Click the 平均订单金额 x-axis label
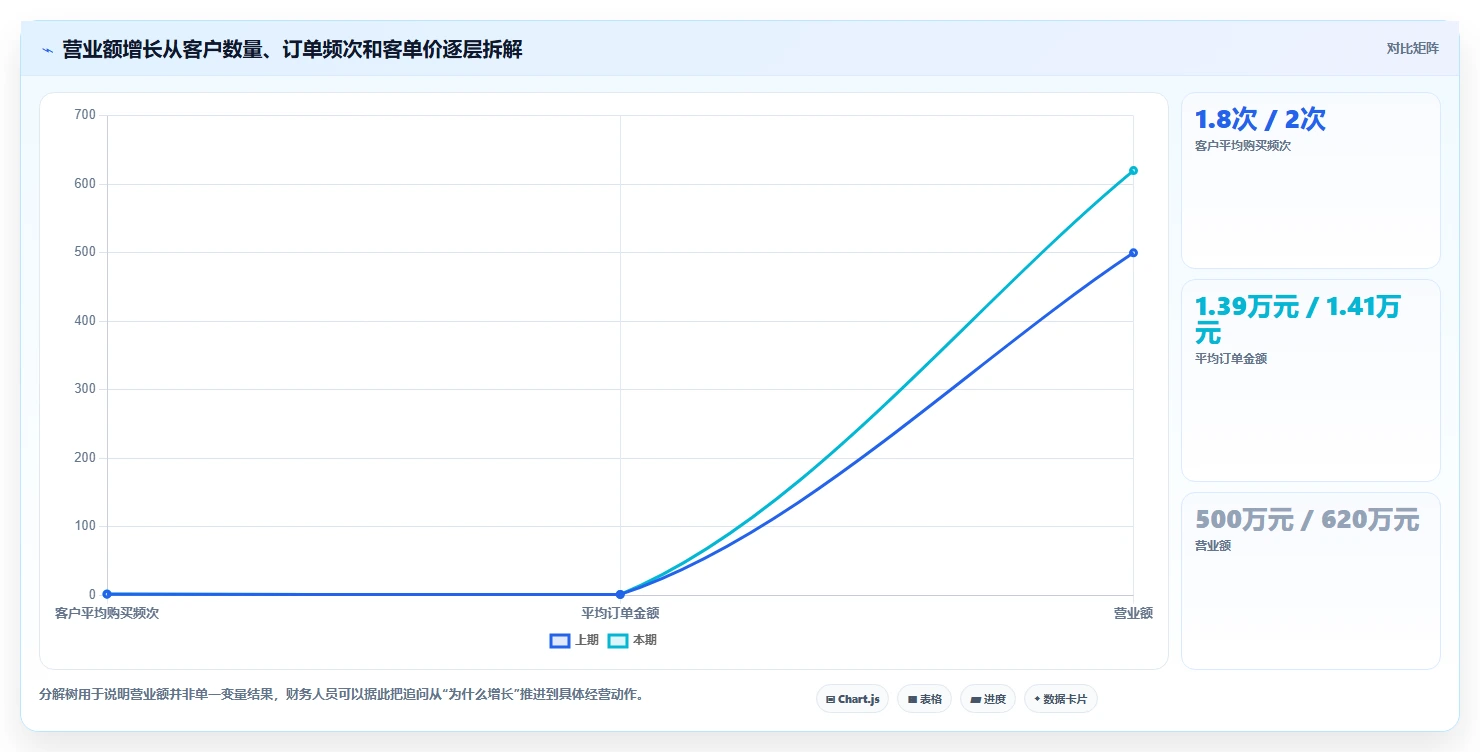This screenshot has width=1480, height=752. pyautogui.click(x=620, y=613)
